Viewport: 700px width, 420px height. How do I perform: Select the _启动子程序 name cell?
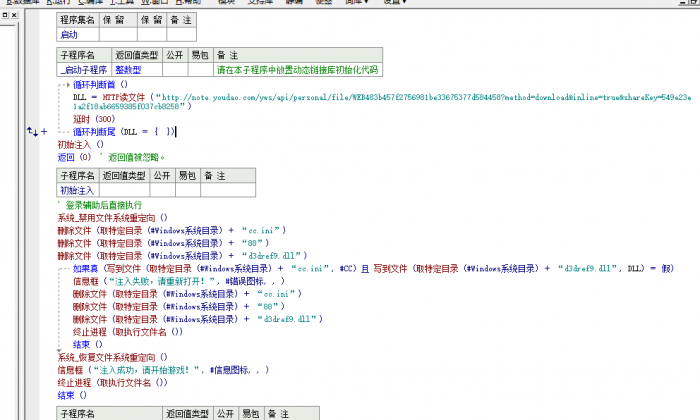(x=84, y=70)
